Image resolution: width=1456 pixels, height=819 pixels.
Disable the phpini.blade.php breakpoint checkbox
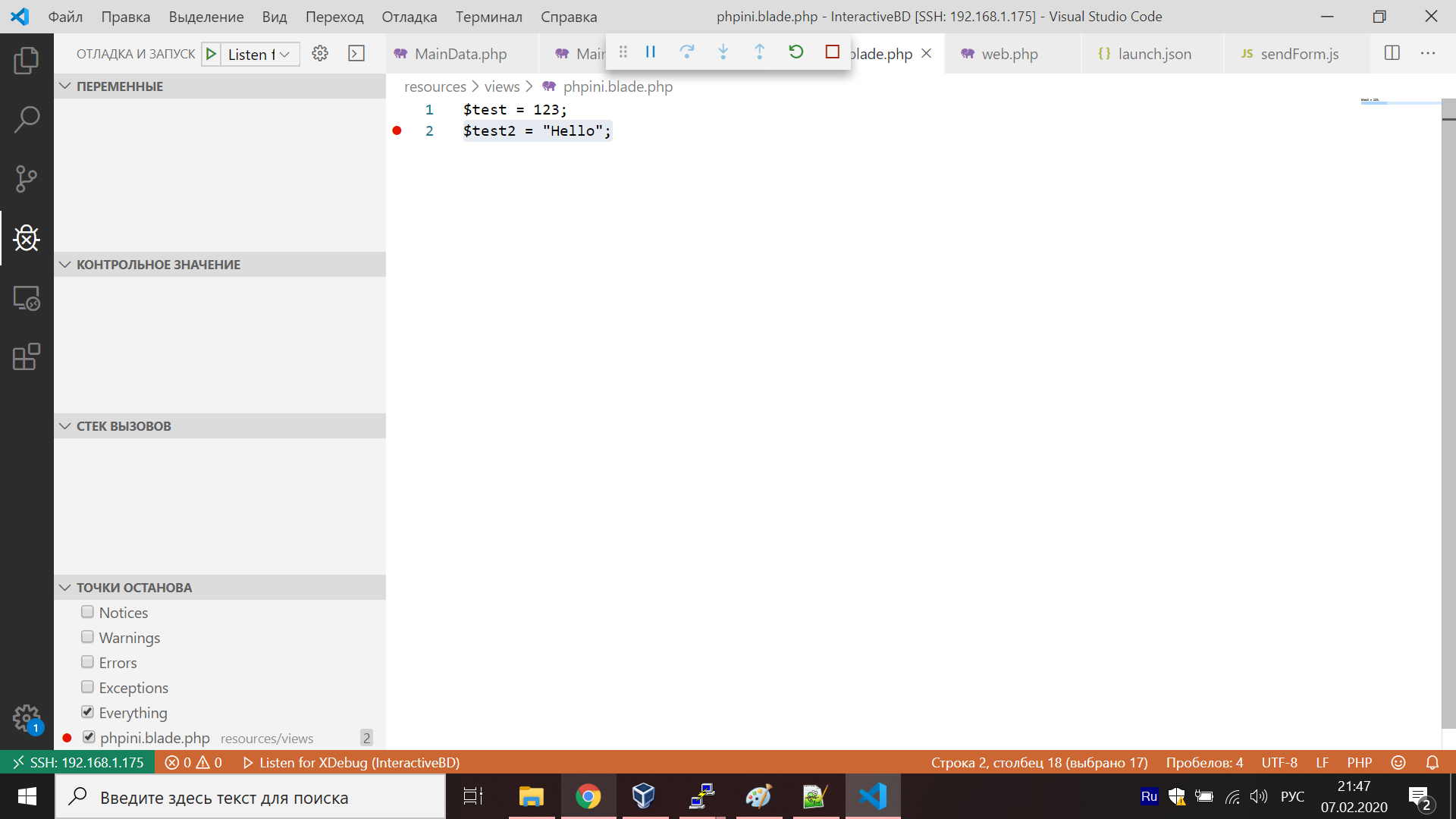coord(89,737)
